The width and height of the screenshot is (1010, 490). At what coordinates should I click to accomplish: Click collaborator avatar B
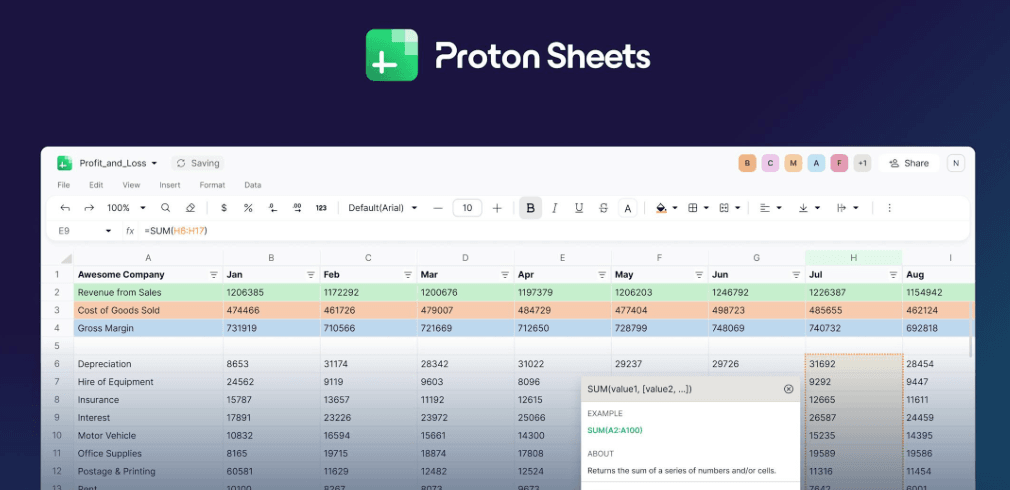pyautogui.click(x=747, y=164)
